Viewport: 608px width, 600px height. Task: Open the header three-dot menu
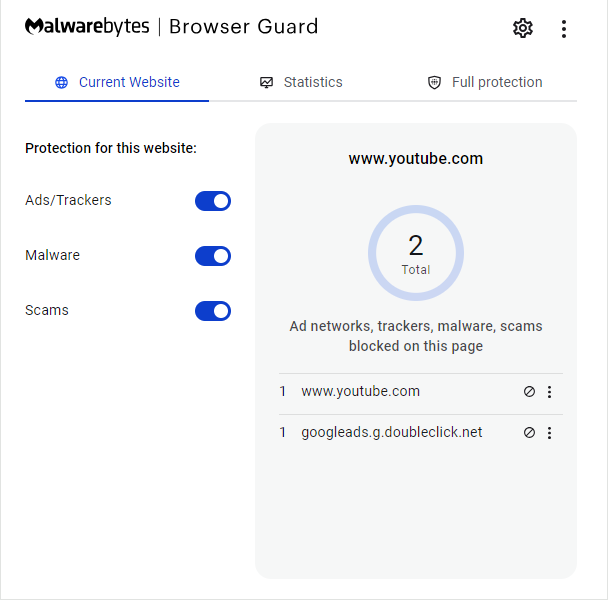pos(564,29)
